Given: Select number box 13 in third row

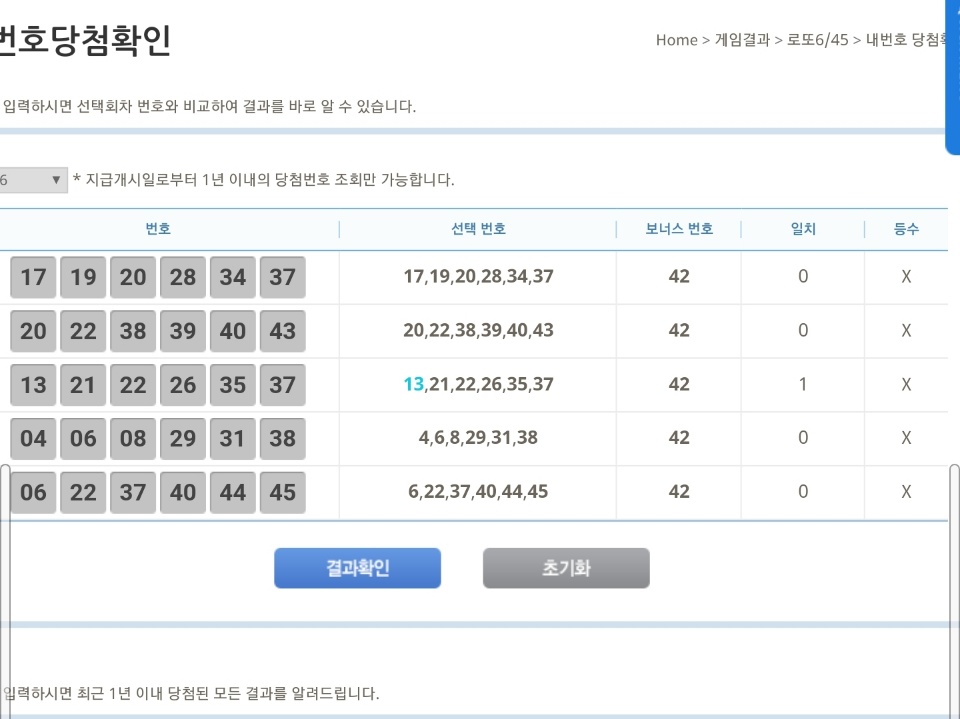Looking at the screenshot, I should coord(33,385).
